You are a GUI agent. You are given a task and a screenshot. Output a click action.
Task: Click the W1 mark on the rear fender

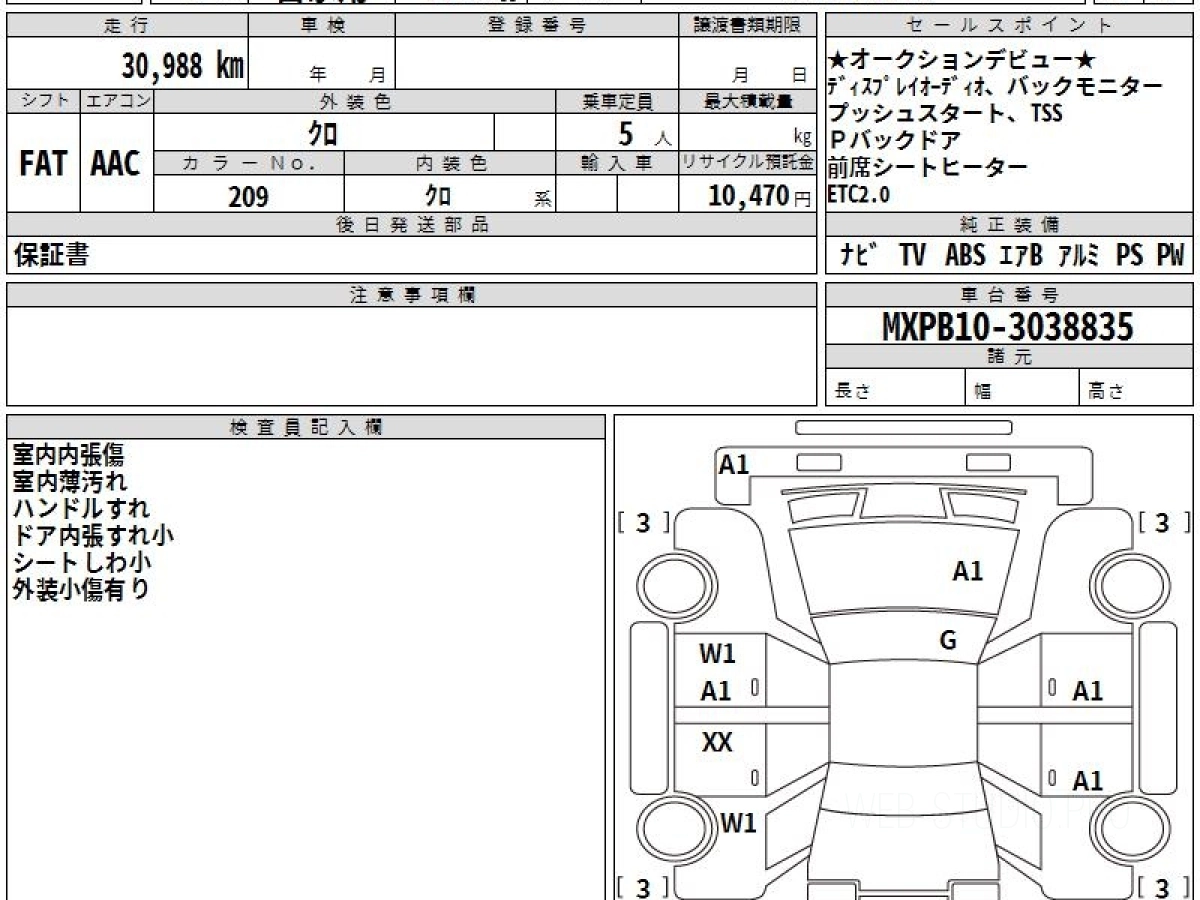(739, 824)
